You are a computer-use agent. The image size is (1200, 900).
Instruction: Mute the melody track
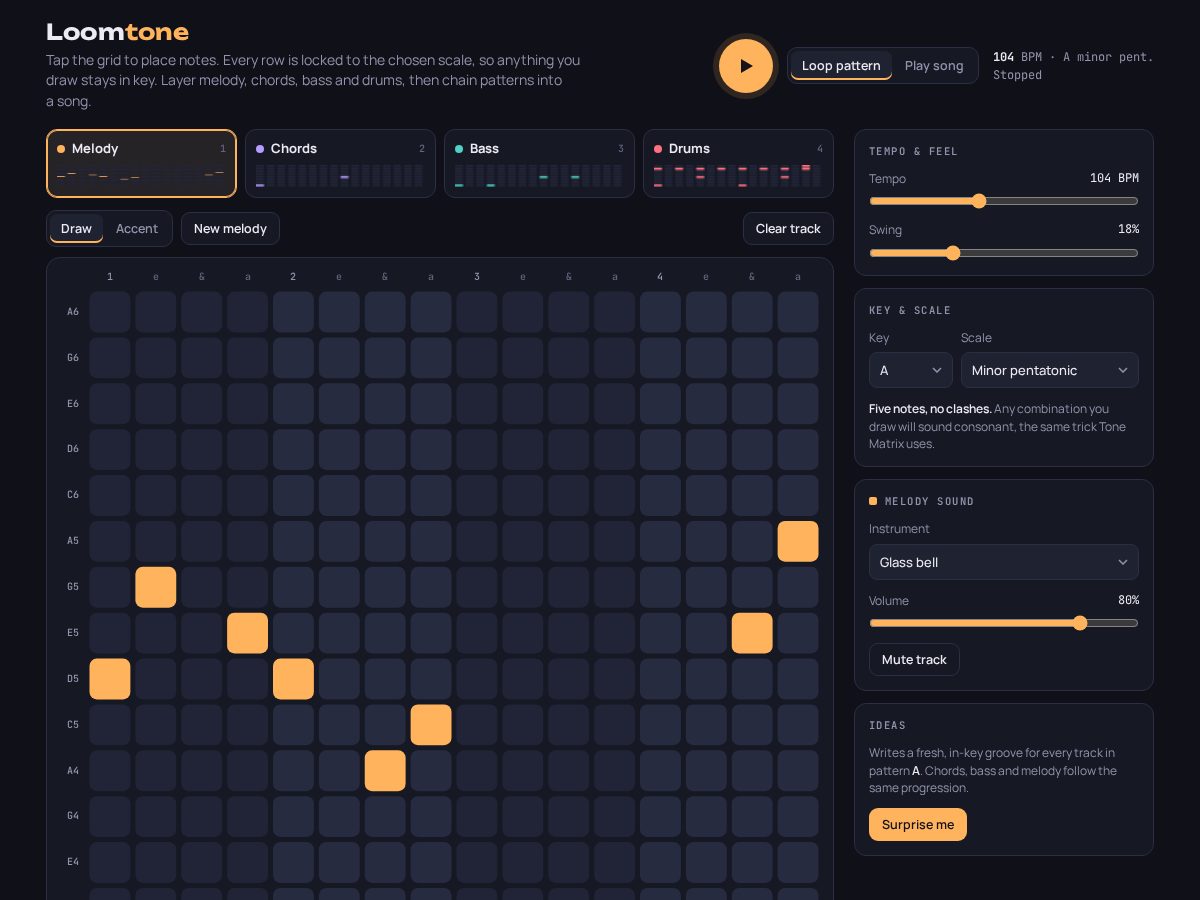tap(914, 659)
